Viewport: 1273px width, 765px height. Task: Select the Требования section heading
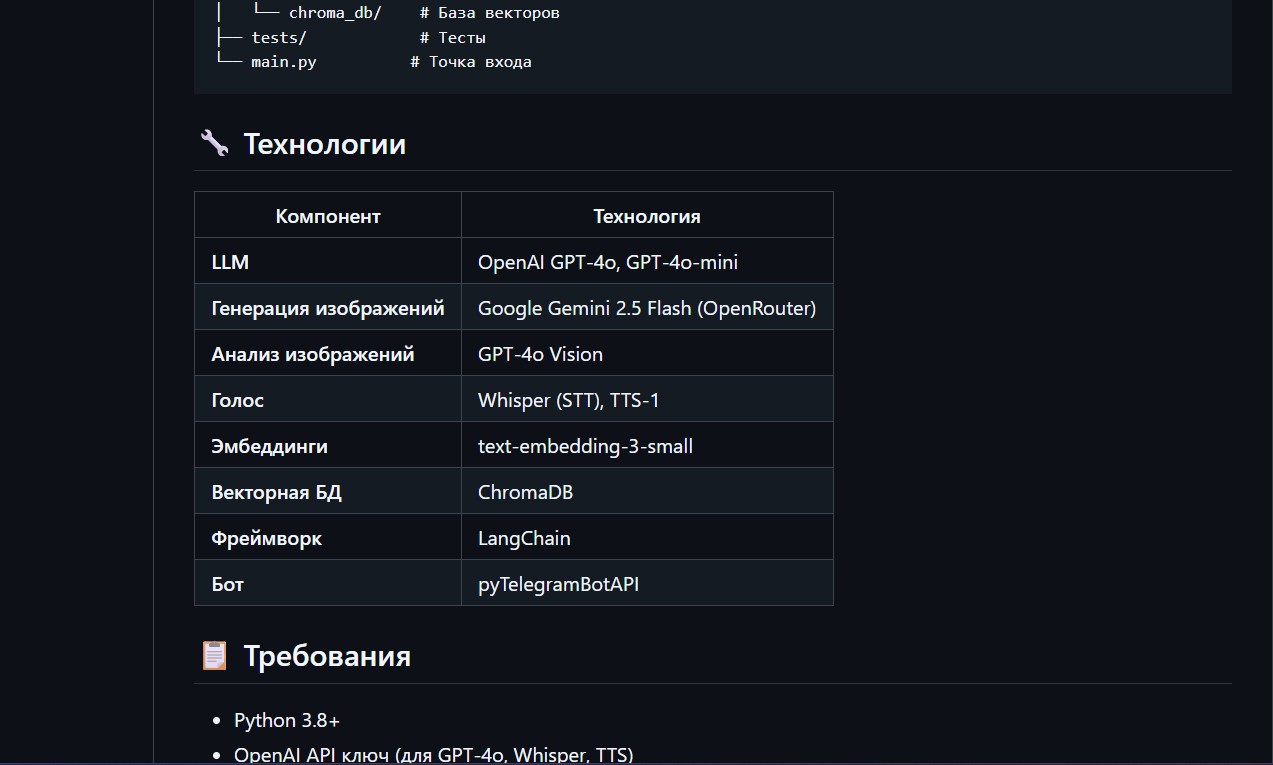pyautogui.click(x=327, y=655)
